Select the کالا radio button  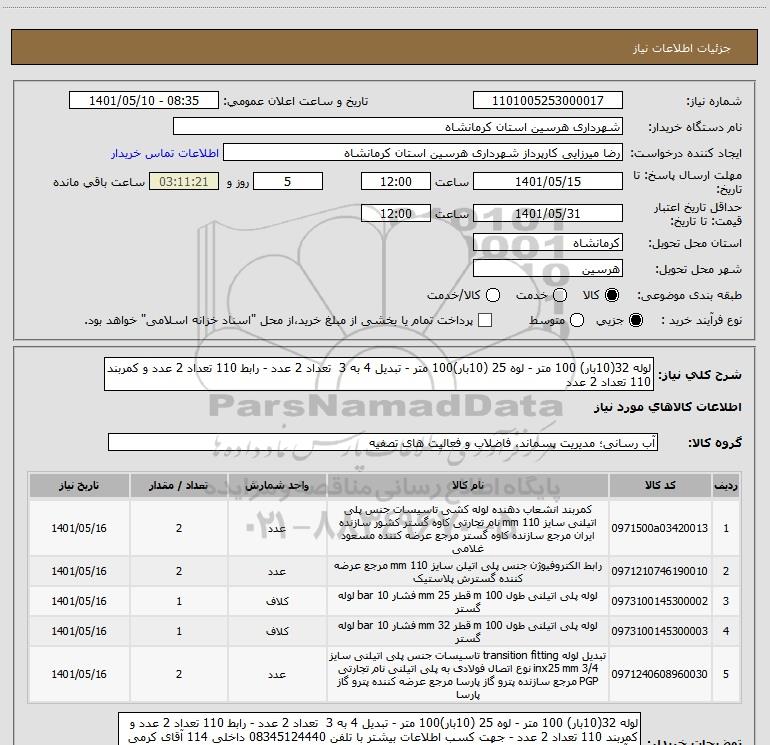[x=612, y=295]
